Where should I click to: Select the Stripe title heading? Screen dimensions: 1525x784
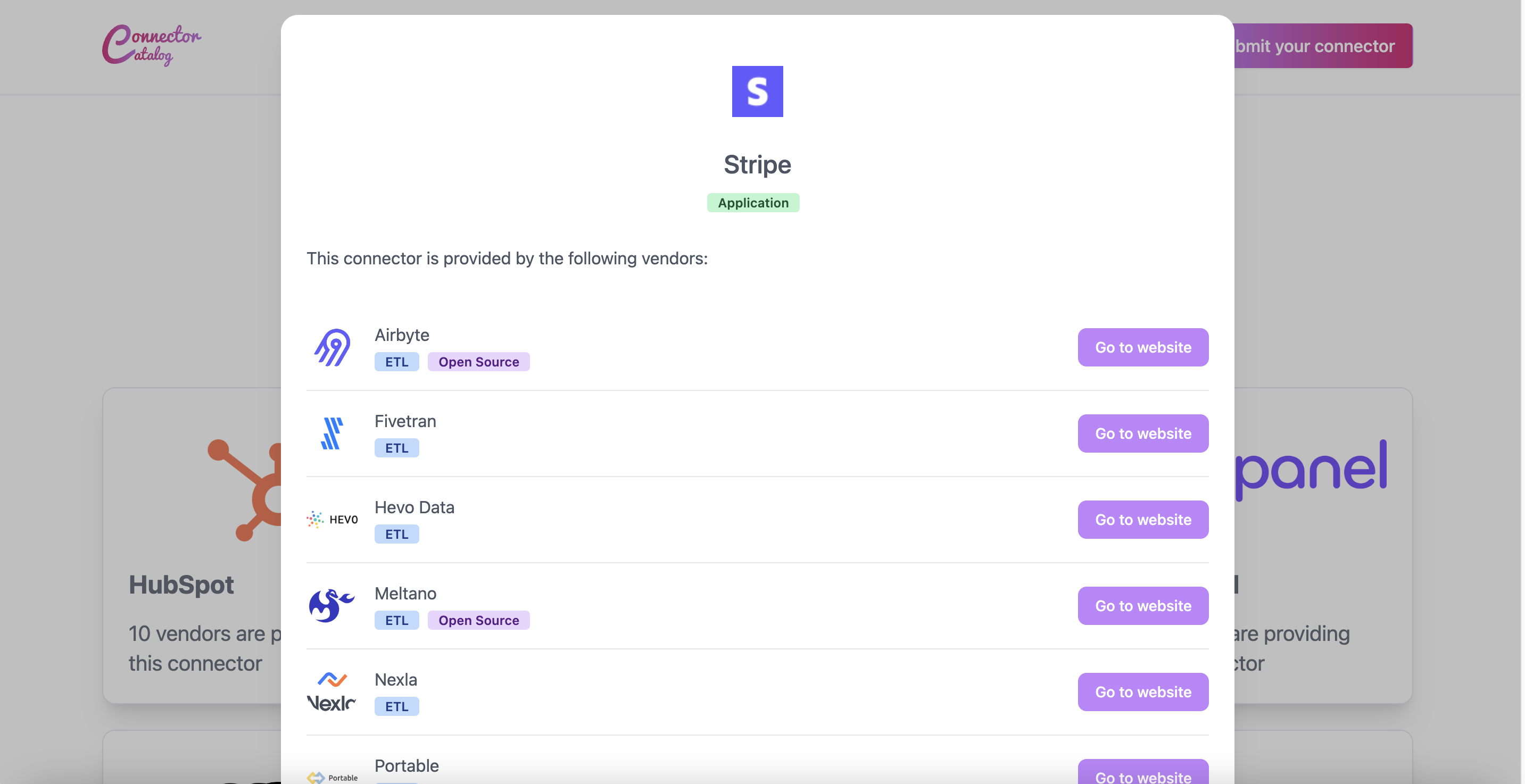tap(757, 164)
